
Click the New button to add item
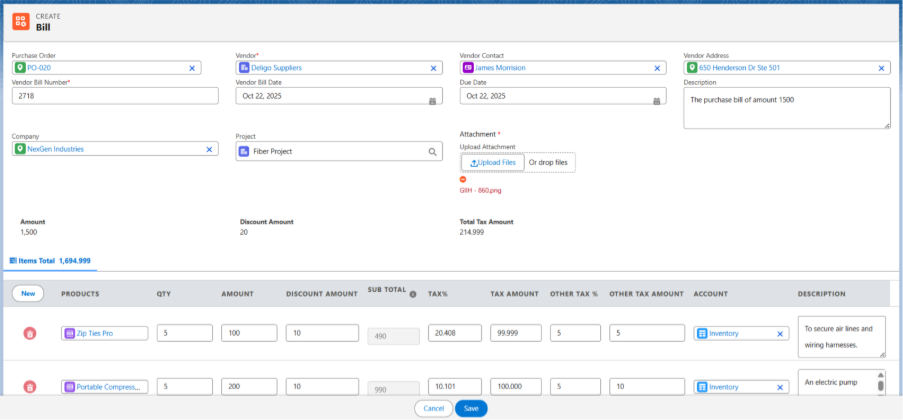pos(28,294)
